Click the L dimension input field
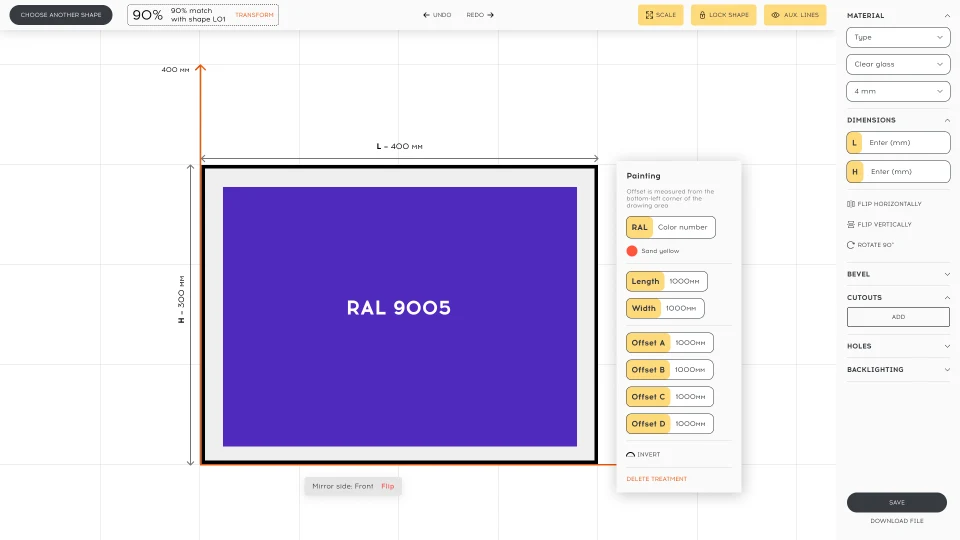Image resolution: width=960 pixels, height=540 pixels. pyautogui.click(x=898, y=143)
